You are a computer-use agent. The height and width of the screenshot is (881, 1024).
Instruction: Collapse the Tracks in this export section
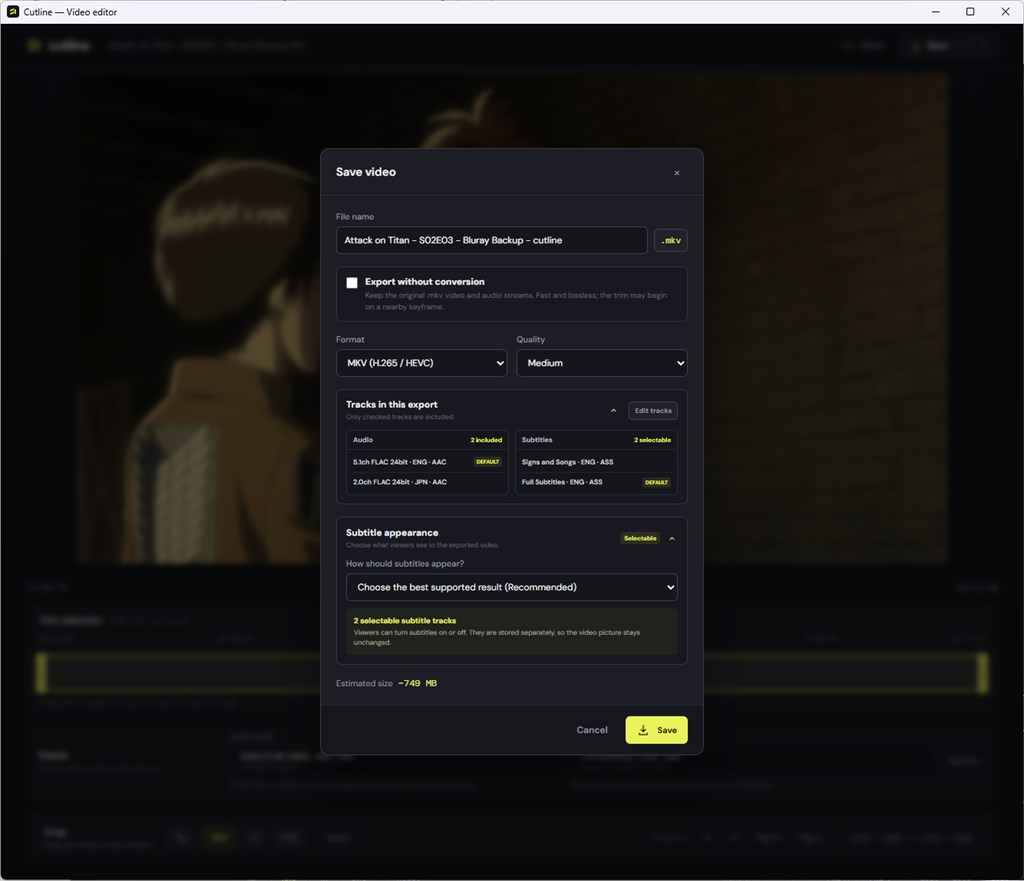click(613, 411)
